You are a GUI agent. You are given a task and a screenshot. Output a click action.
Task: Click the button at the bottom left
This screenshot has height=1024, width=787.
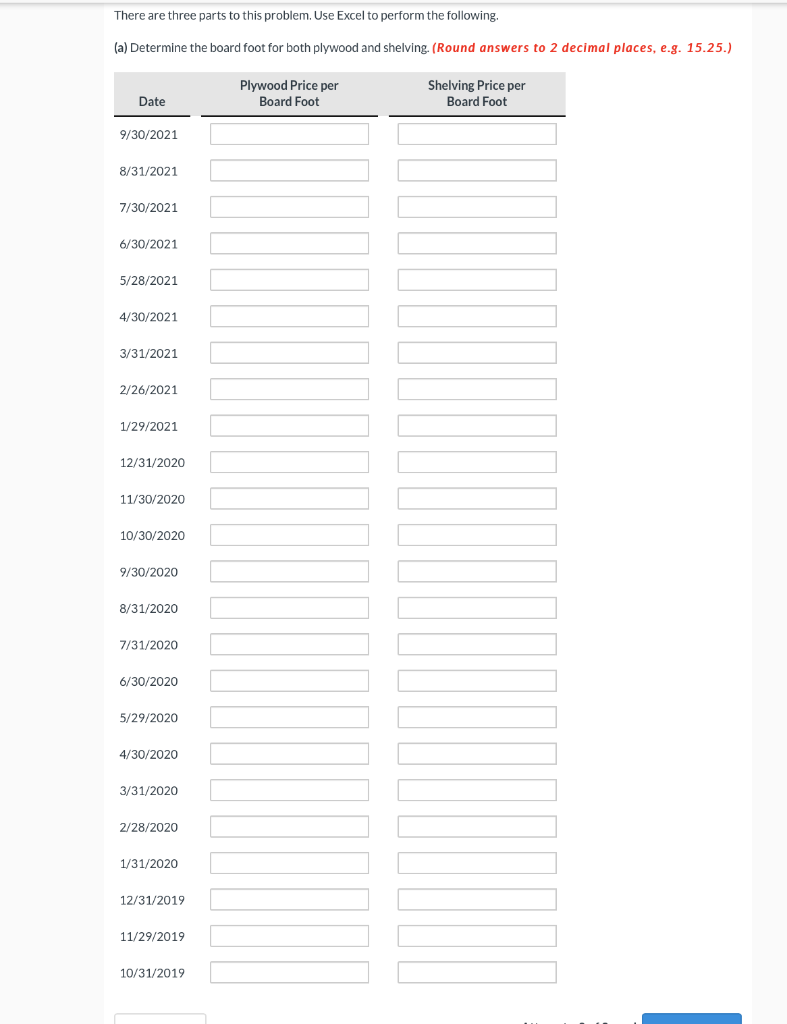[160, 1019]
